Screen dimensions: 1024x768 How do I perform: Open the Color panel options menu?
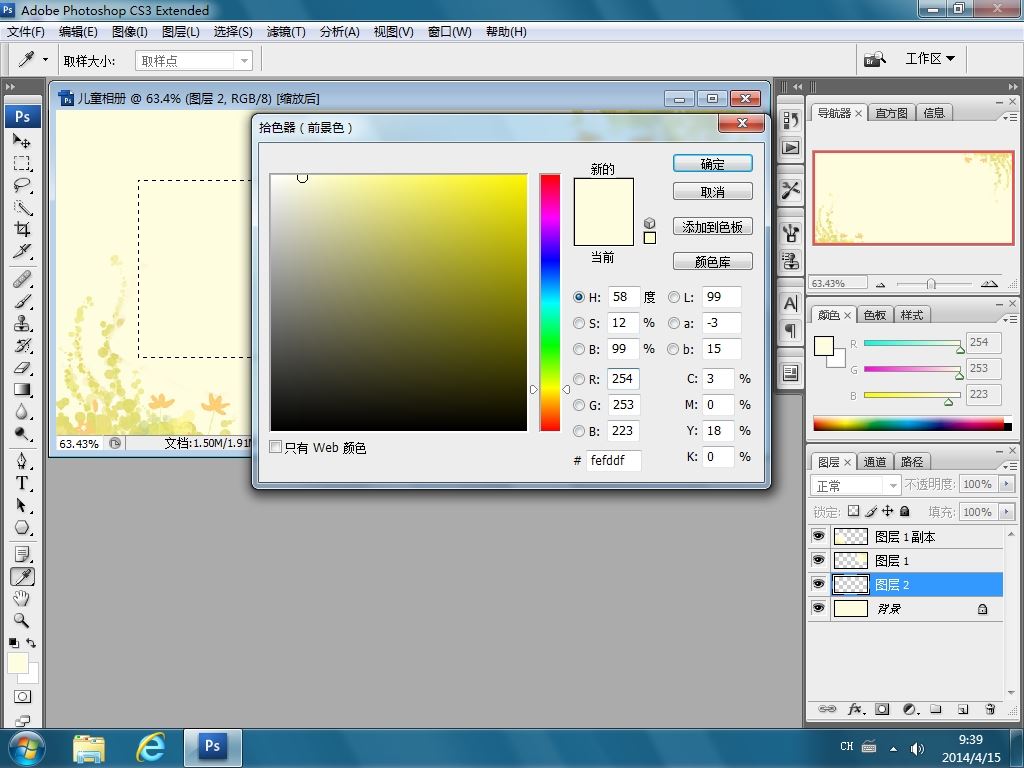click(x=1010, y=319)
